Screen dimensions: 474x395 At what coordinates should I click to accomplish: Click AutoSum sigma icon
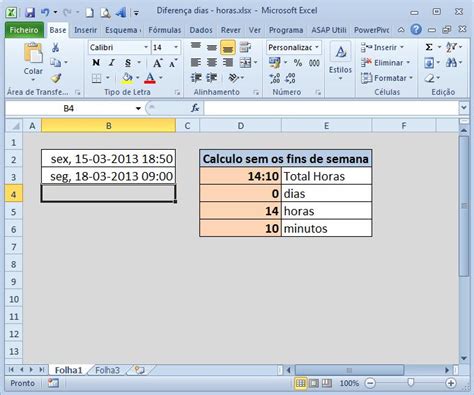tap(429, 47)
